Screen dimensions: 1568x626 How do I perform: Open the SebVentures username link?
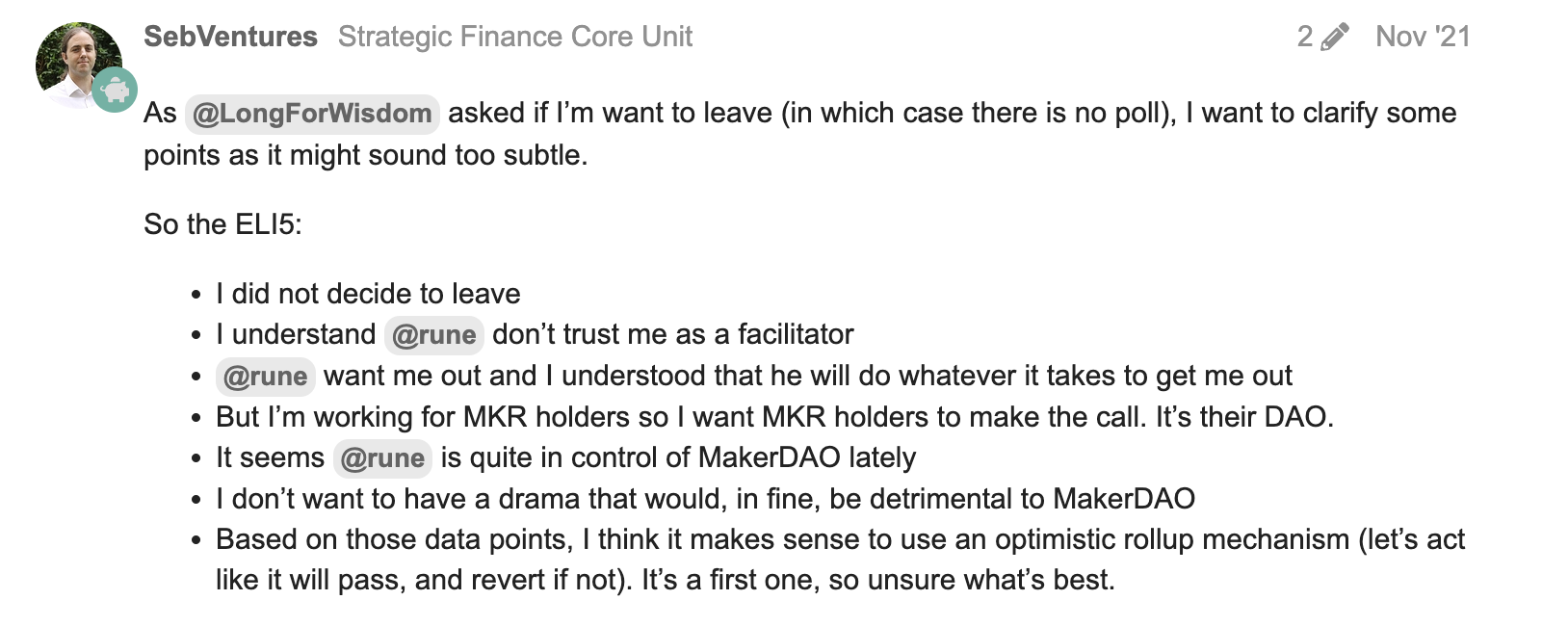[x=230, y=37]
